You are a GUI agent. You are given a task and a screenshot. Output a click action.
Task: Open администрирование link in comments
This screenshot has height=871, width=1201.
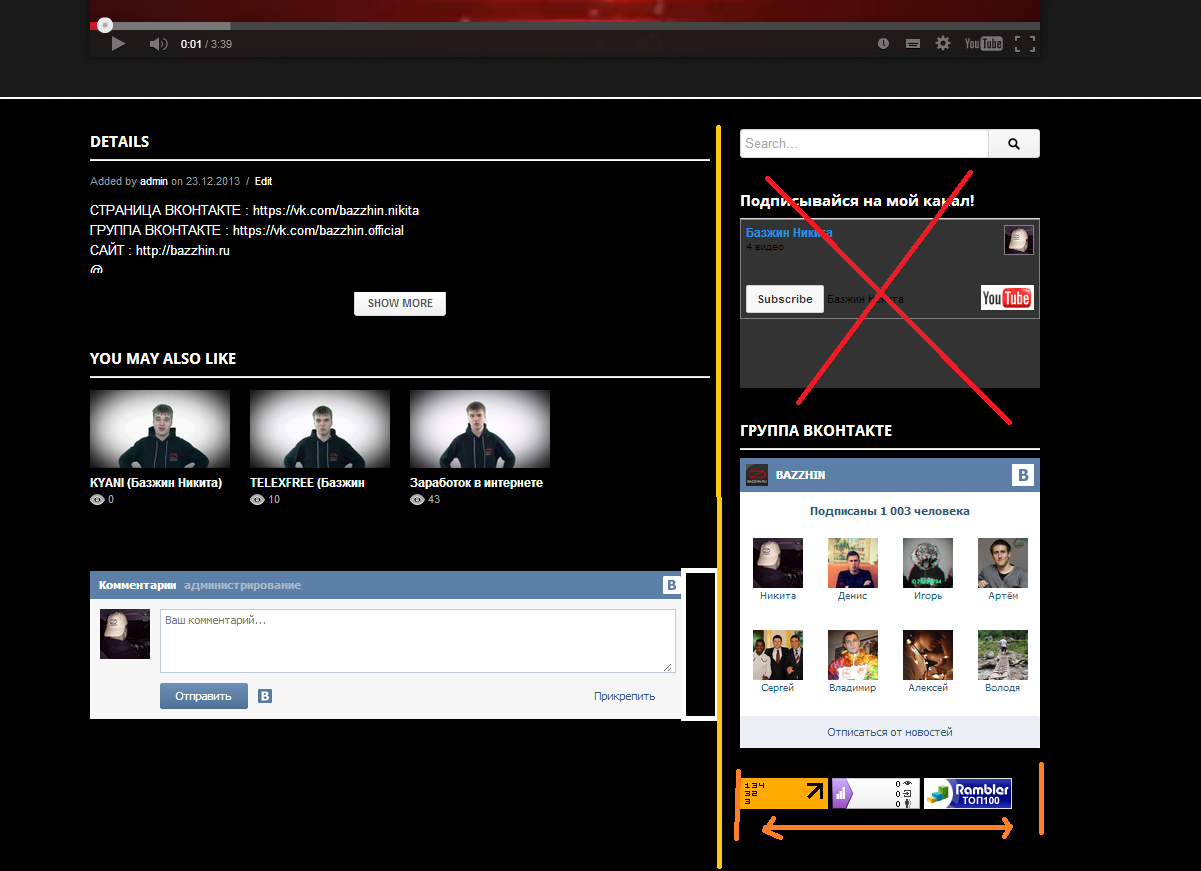(242, 585)
